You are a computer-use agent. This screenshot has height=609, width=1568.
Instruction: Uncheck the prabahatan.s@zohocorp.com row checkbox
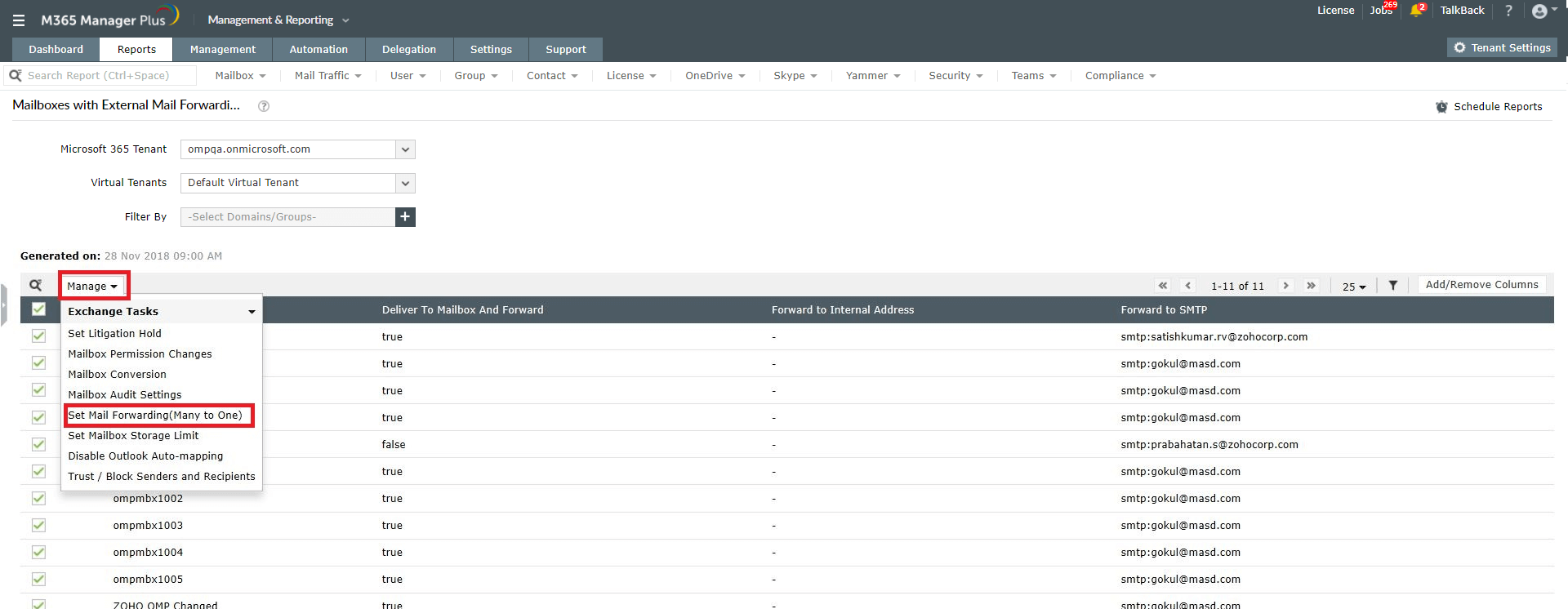38,444
